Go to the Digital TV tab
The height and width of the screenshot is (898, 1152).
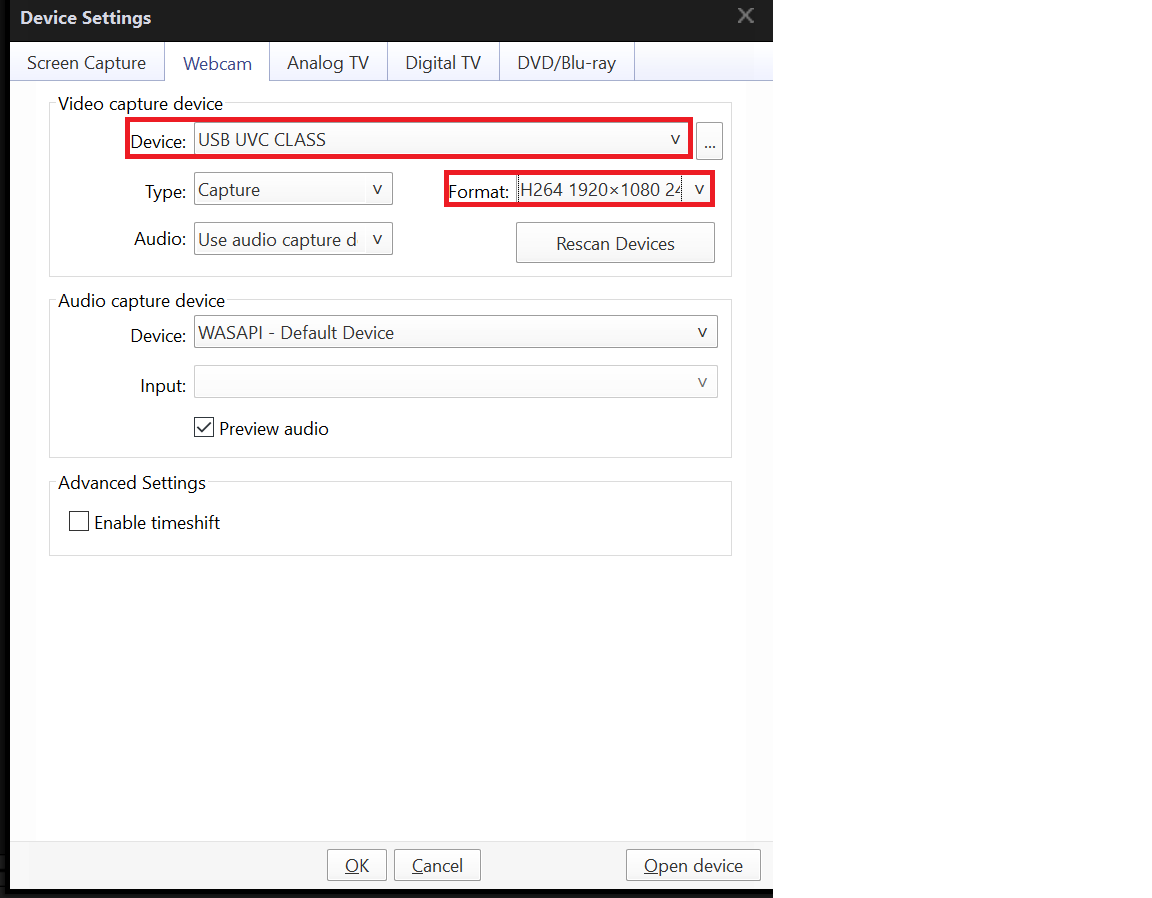coord(443,63)
